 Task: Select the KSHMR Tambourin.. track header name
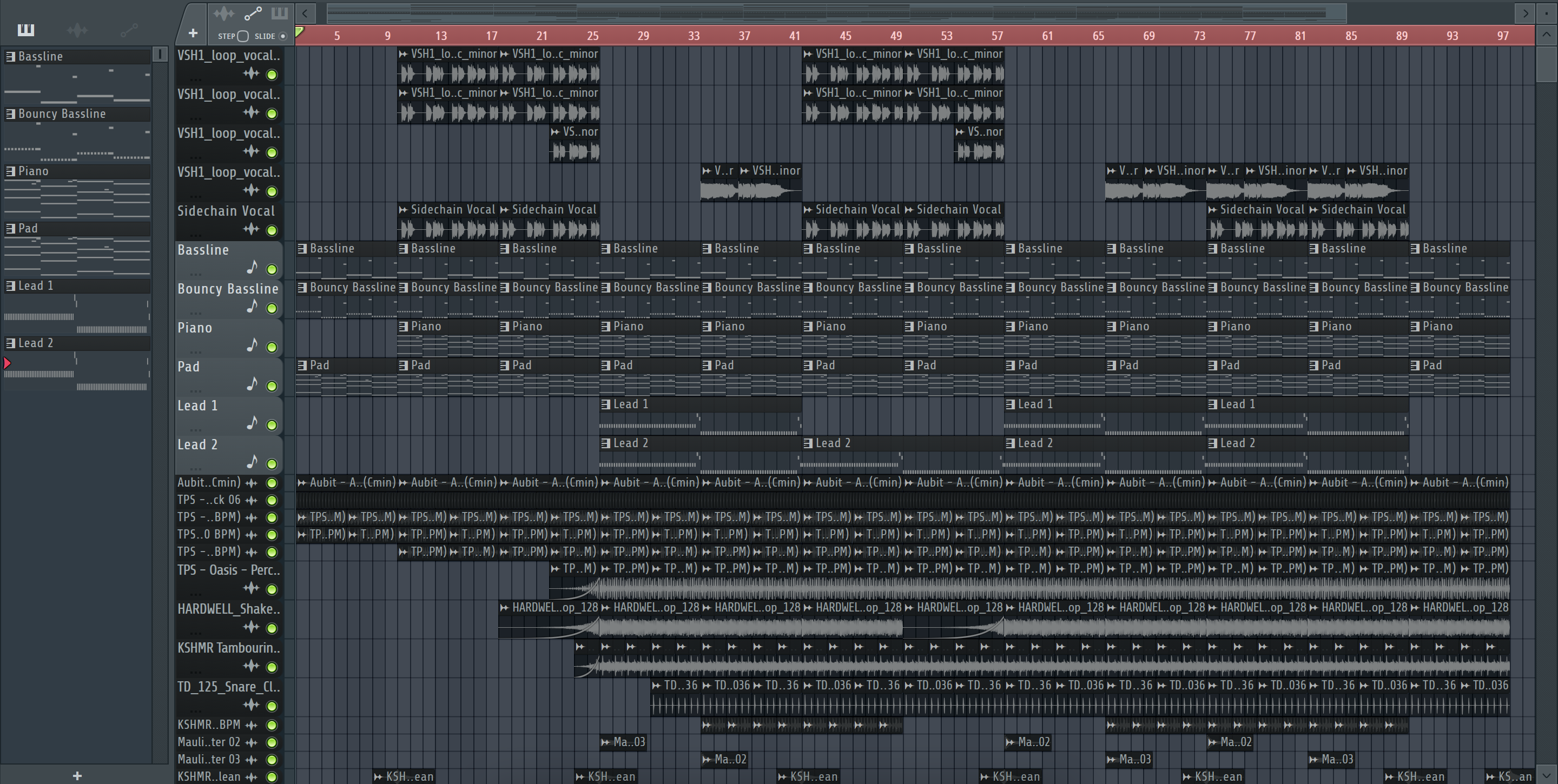click(x=229, y=648)
